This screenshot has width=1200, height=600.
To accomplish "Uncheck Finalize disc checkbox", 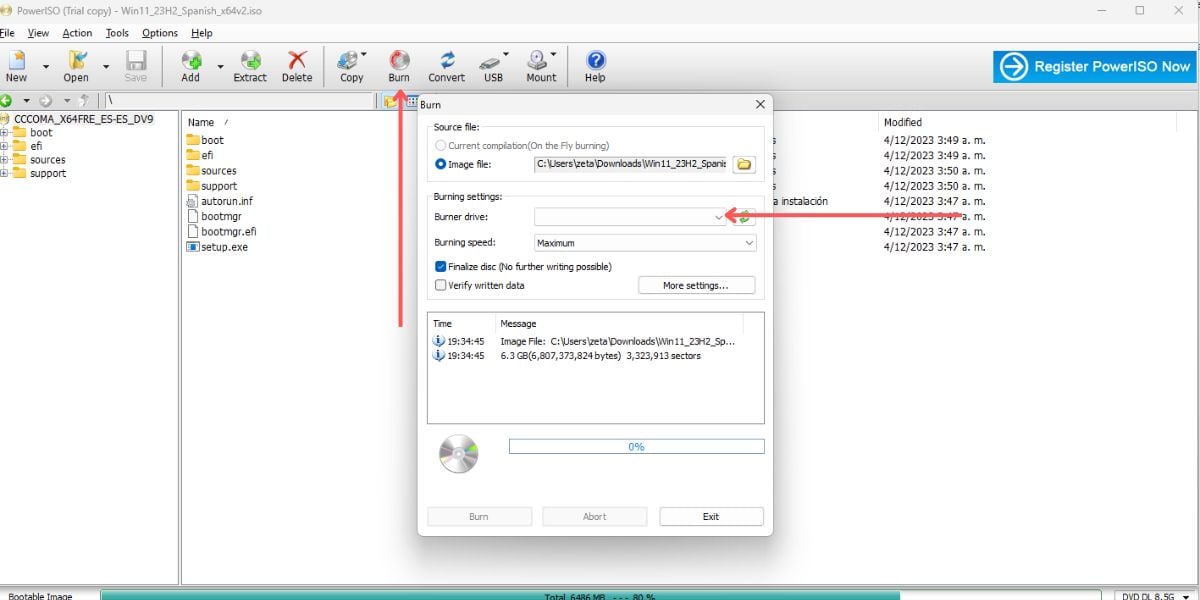I will point(441,267).
